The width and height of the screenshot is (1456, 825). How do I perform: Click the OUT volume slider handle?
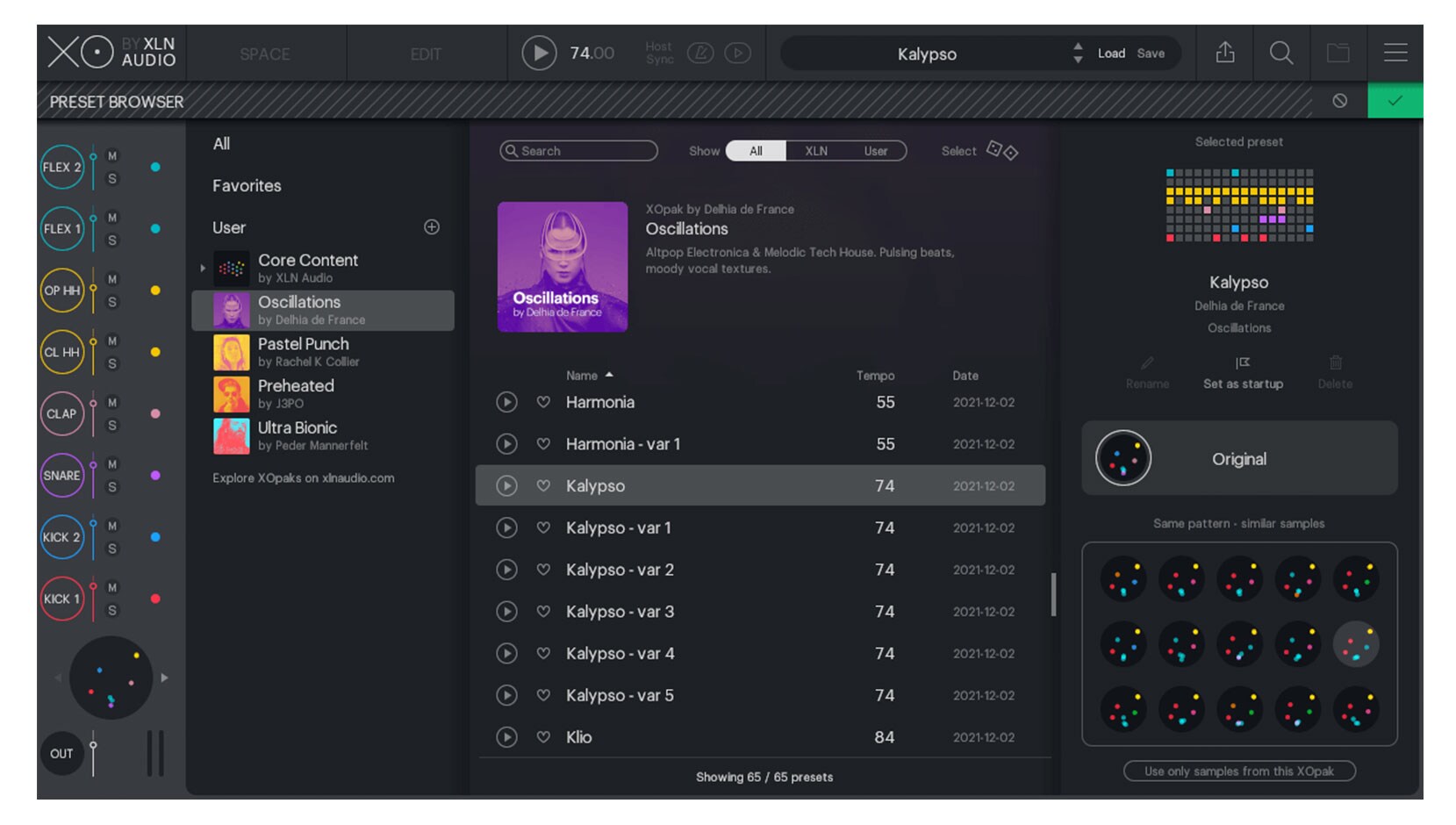point(93,746)
